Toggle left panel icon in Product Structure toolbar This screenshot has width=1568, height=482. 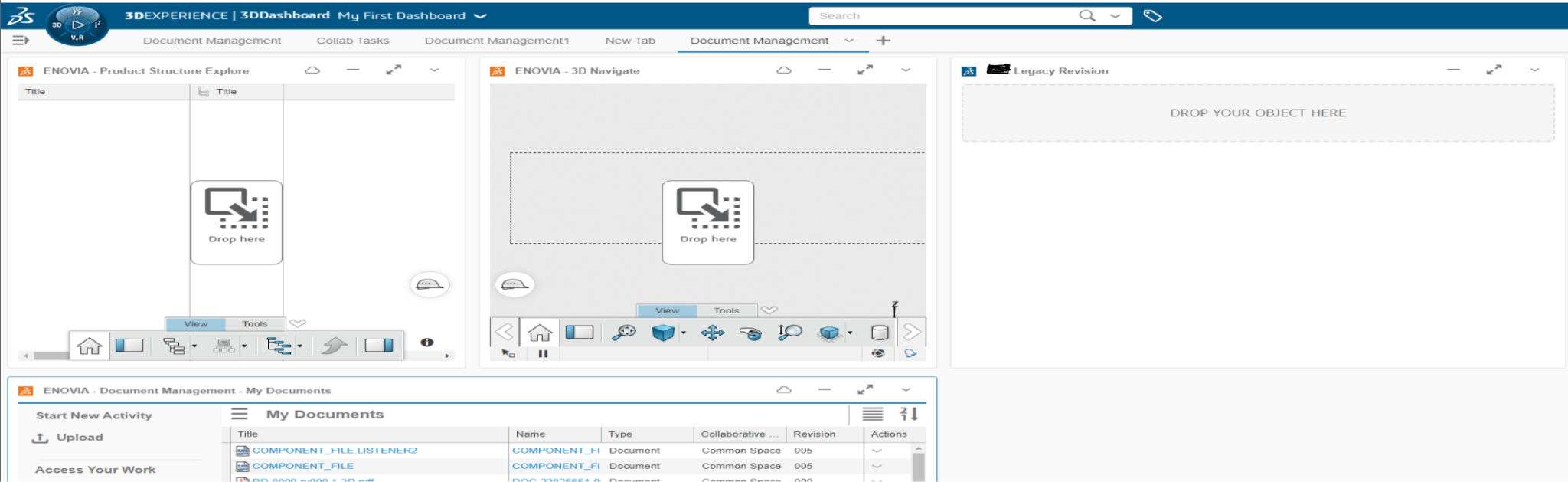(129, 346)
